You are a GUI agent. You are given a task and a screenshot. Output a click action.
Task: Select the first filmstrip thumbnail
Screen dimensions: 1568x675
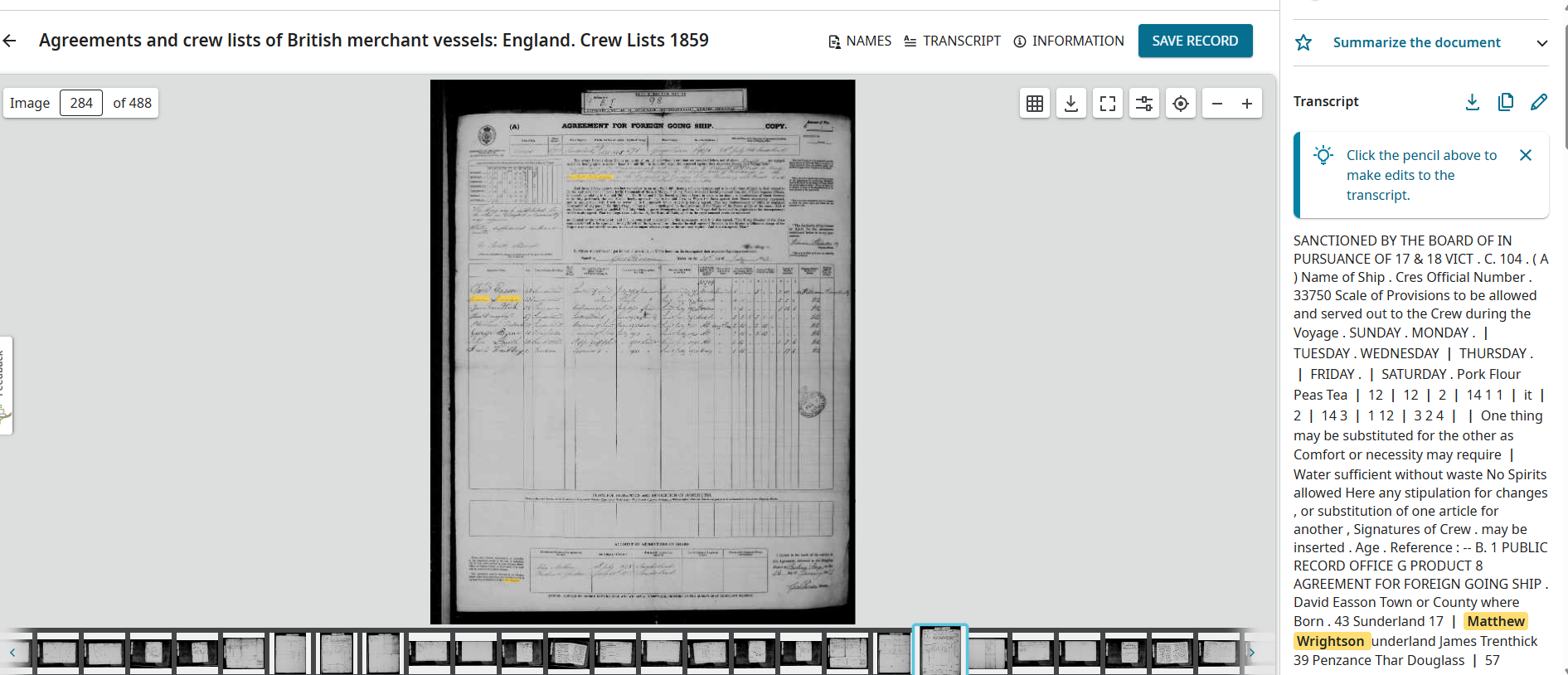[x=58, y=652]
